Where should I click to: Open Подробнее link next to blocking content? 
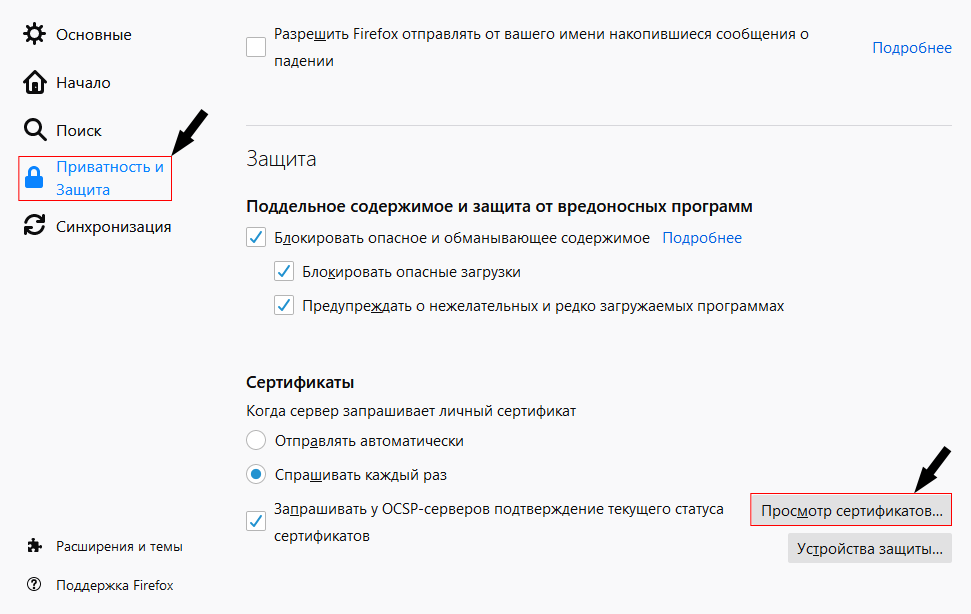(x=702, y=238)
